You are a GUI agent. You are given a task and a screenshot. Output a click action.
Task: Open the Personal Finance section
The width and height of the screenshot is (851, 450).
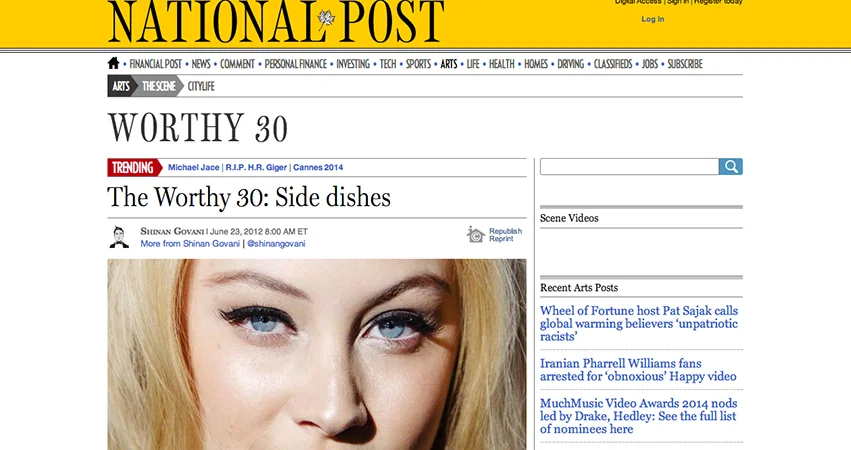(295, 64)
